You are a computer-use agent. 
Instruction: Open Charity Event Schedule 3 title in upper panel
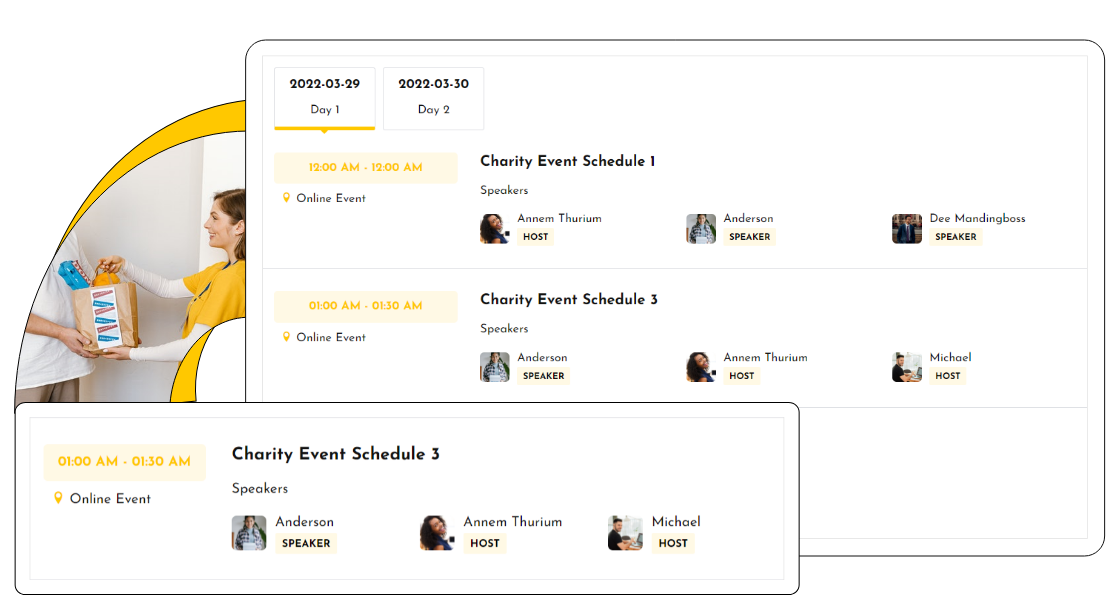pyautogui.click(x=569, y=300)
